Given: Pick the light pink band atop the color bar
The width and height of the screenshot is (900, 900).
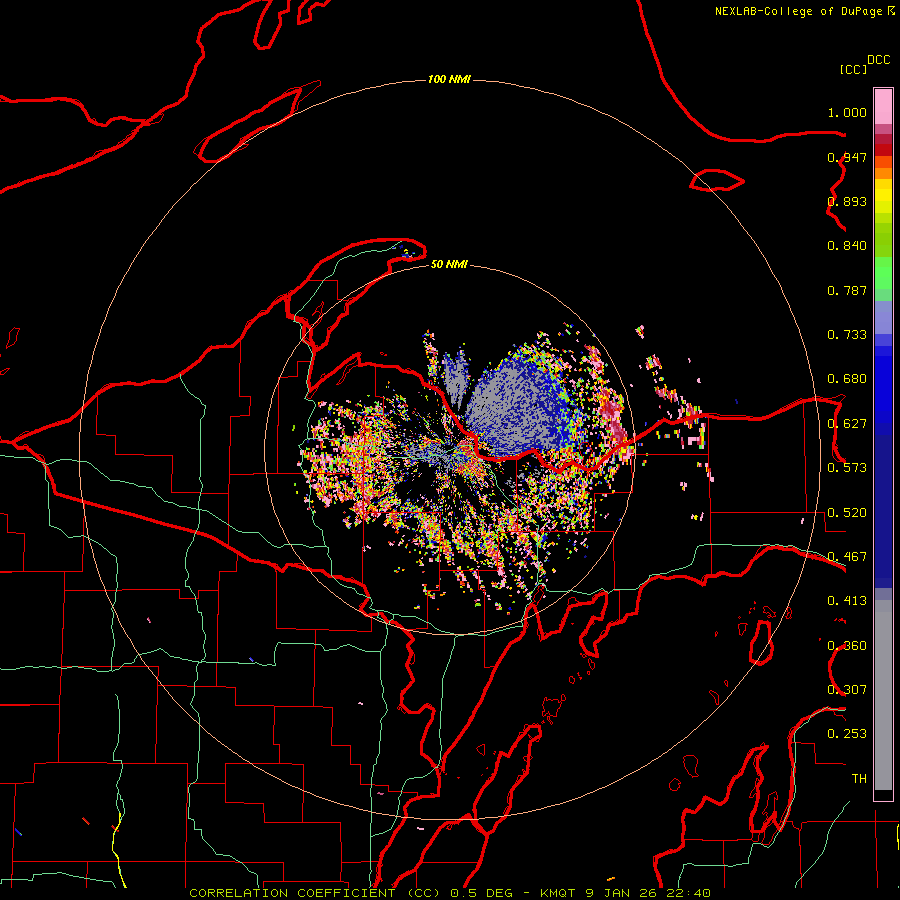Looking at the screenshot, I should tap(883, 106).
